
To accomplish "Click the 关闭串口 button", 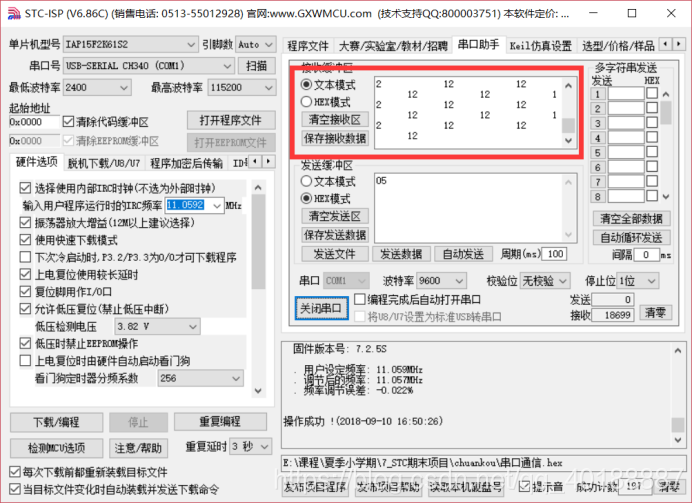I will tap(321, 308).
